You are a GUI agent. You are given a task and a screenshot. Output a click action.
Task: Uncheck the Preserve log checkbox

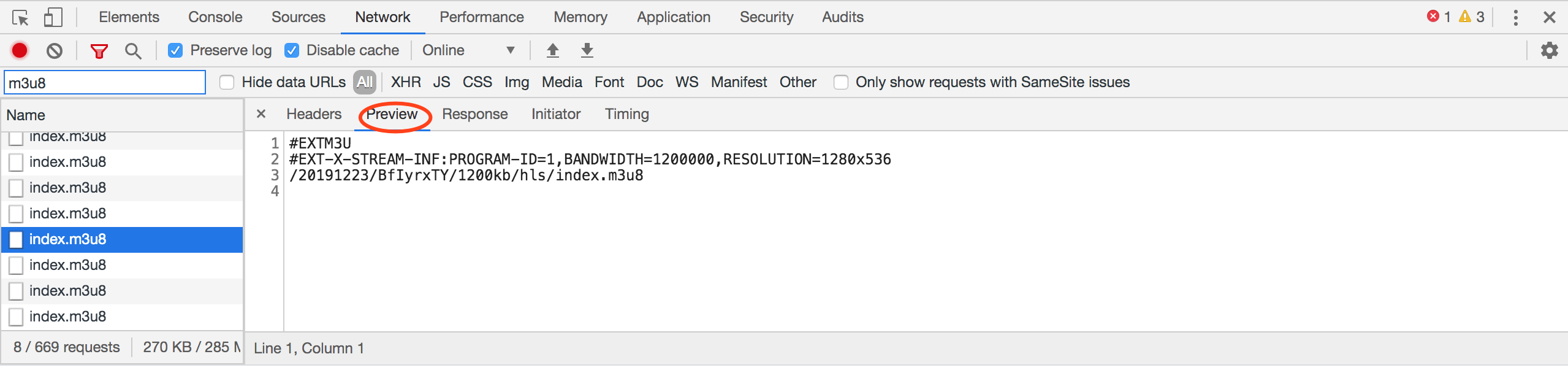(175, 50)
